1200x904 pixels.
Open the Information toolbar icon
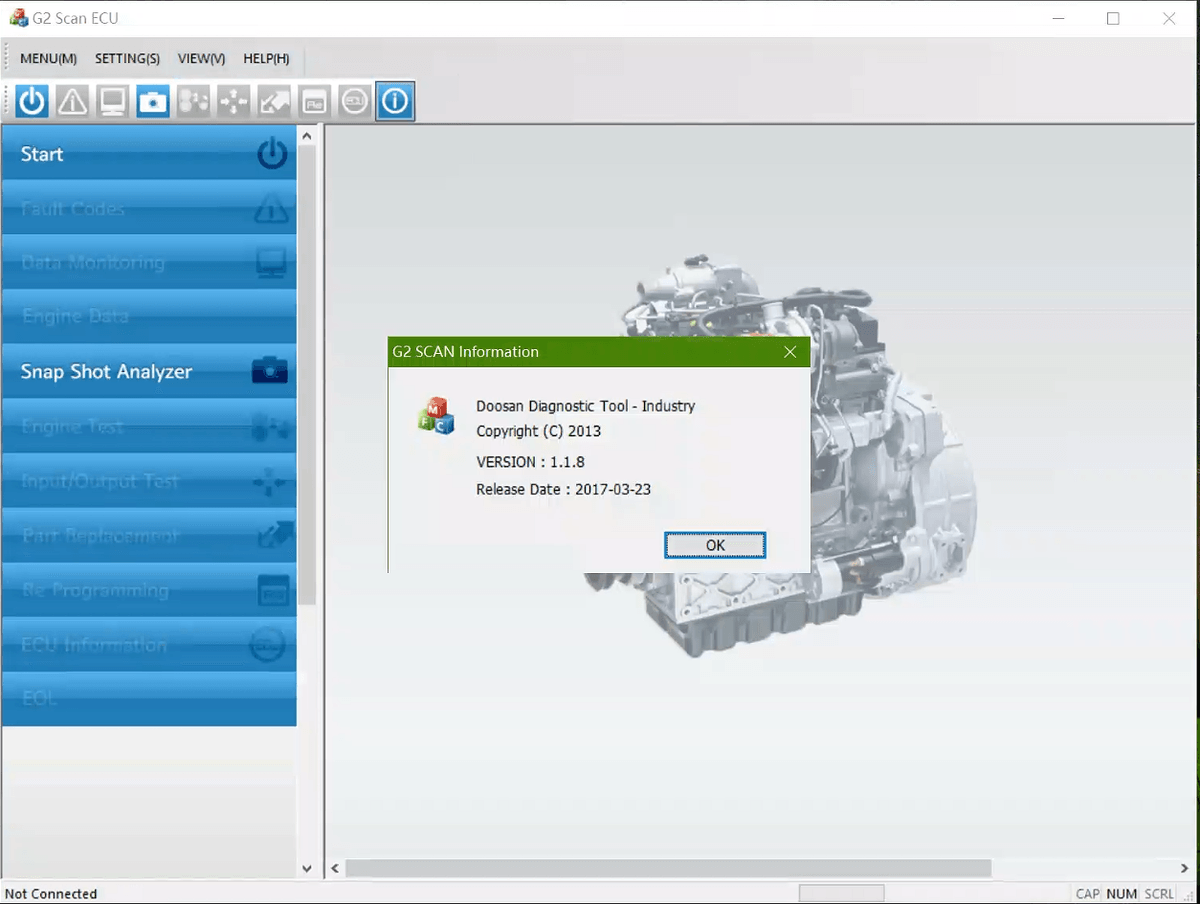tap(395, 101)
